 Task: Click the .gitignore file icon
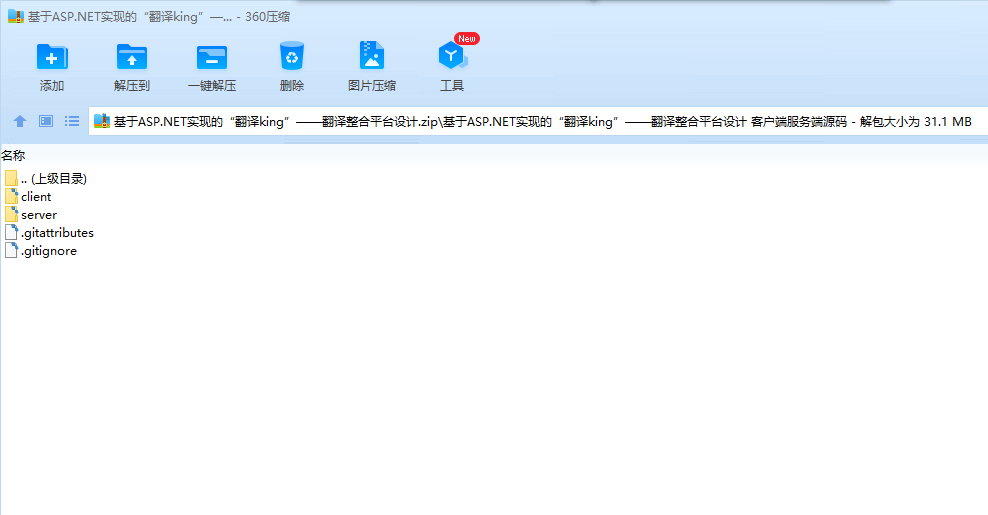click(x=11, y=250)
